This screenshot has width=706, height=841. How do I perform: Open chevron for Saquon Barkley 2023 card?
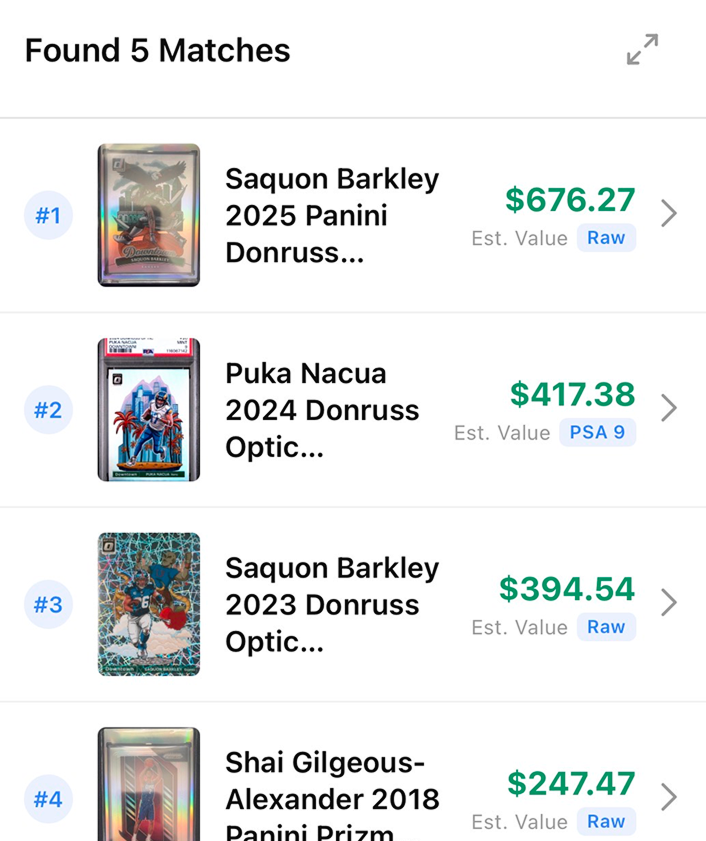click(669, 603)
